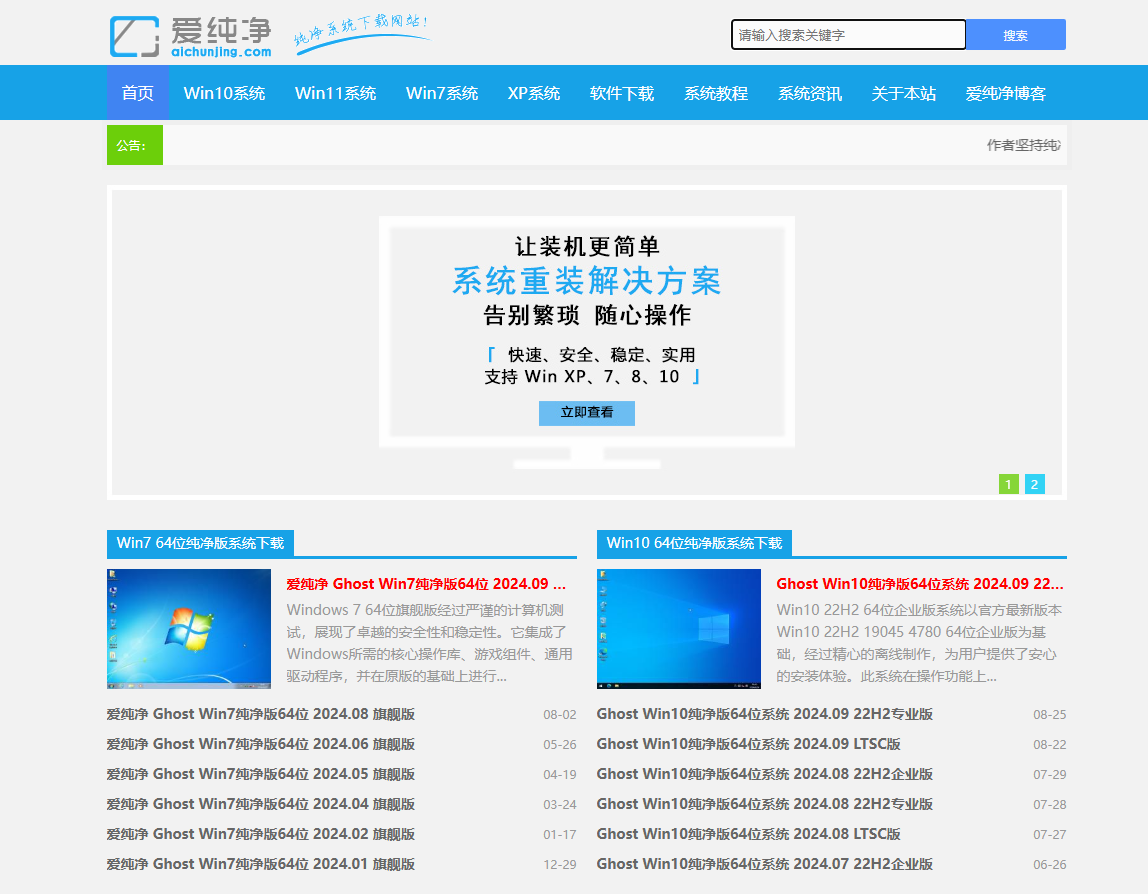
Task: Open the Win11系统 menu item
Action: (x=335, y=93)
